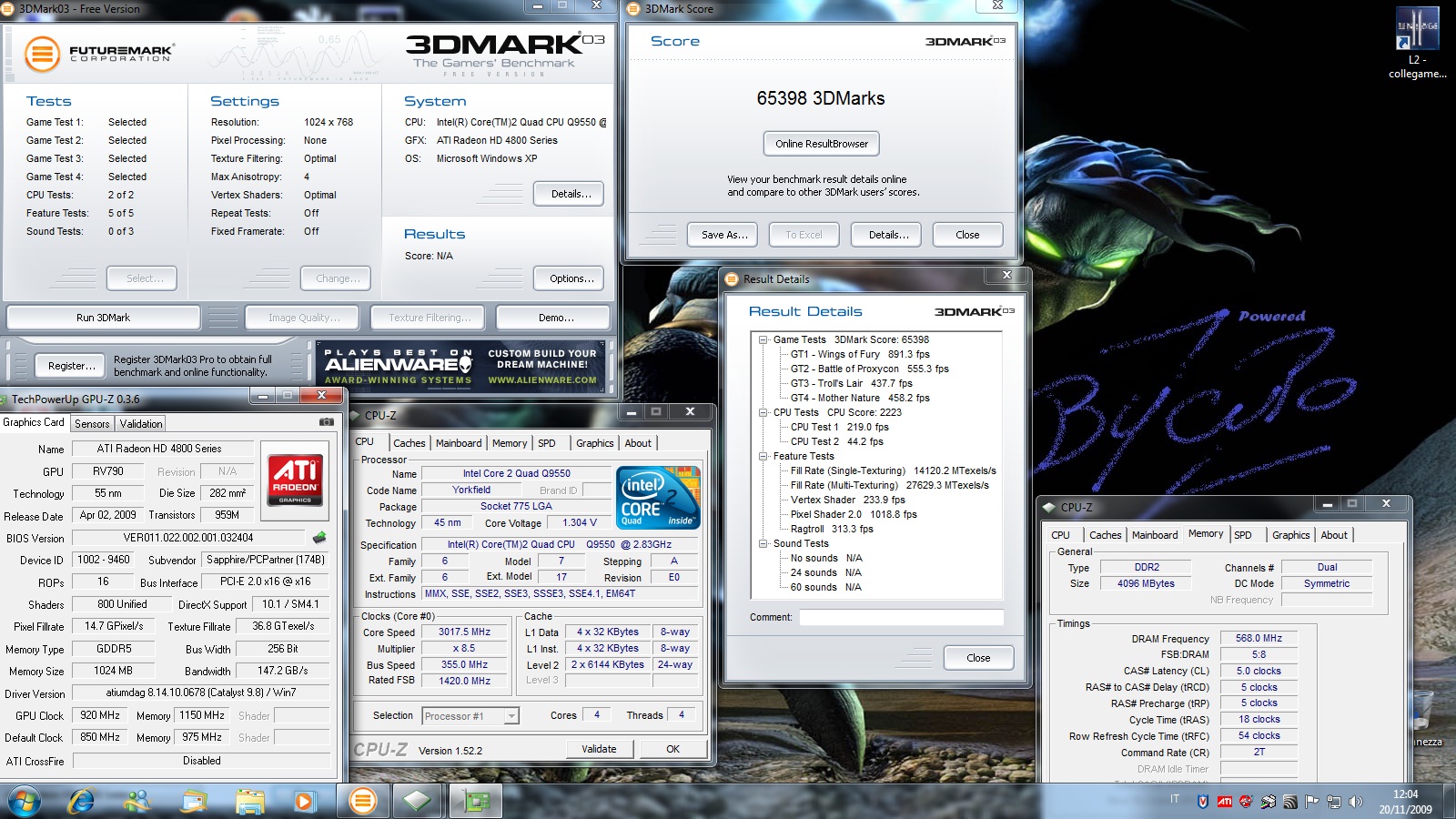Switch to SPD tab in the right CPU-Z window
1456x819 pixels.
pyautogui.click(x=1242, y=535)
